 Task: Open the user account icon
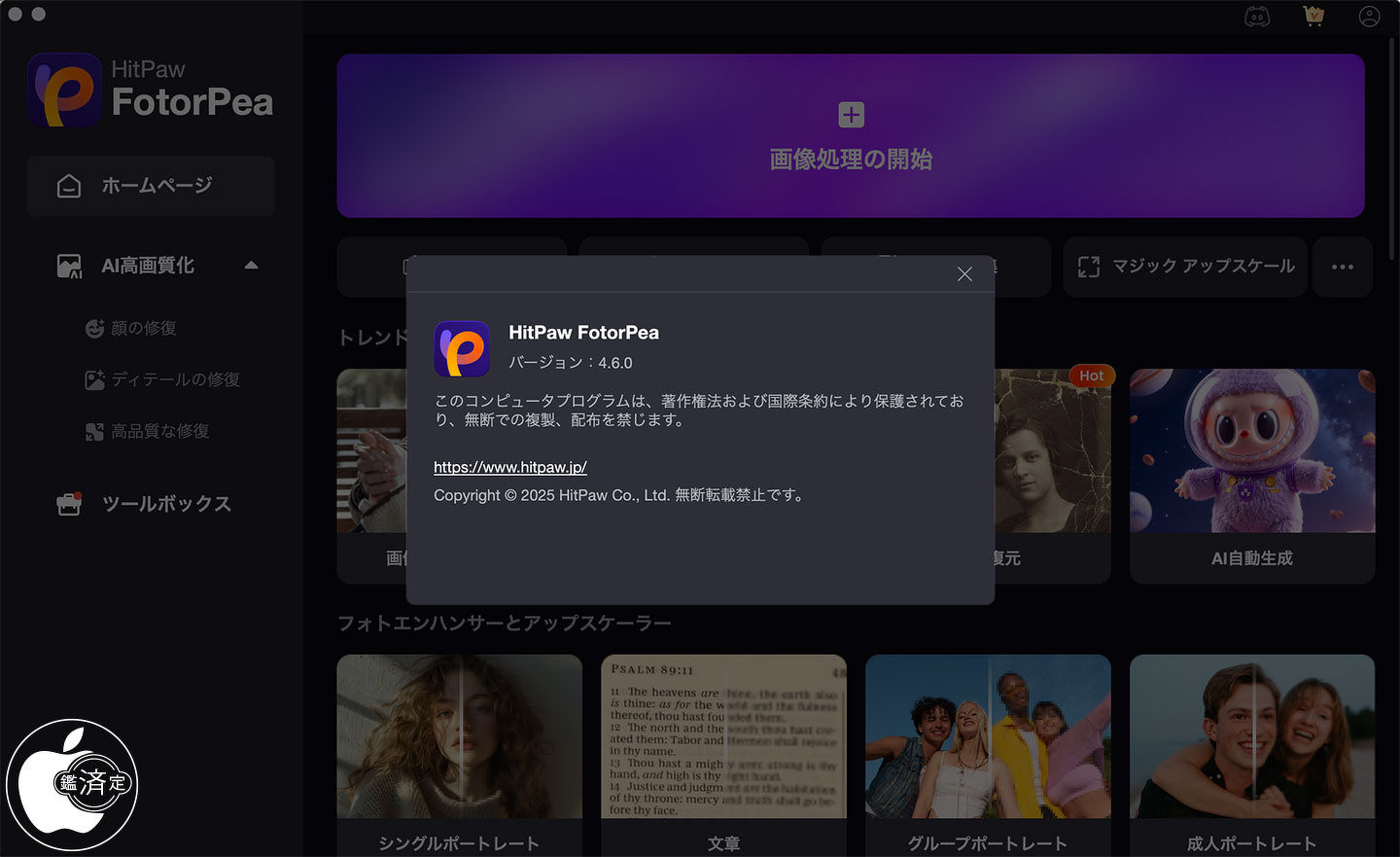1369,17
